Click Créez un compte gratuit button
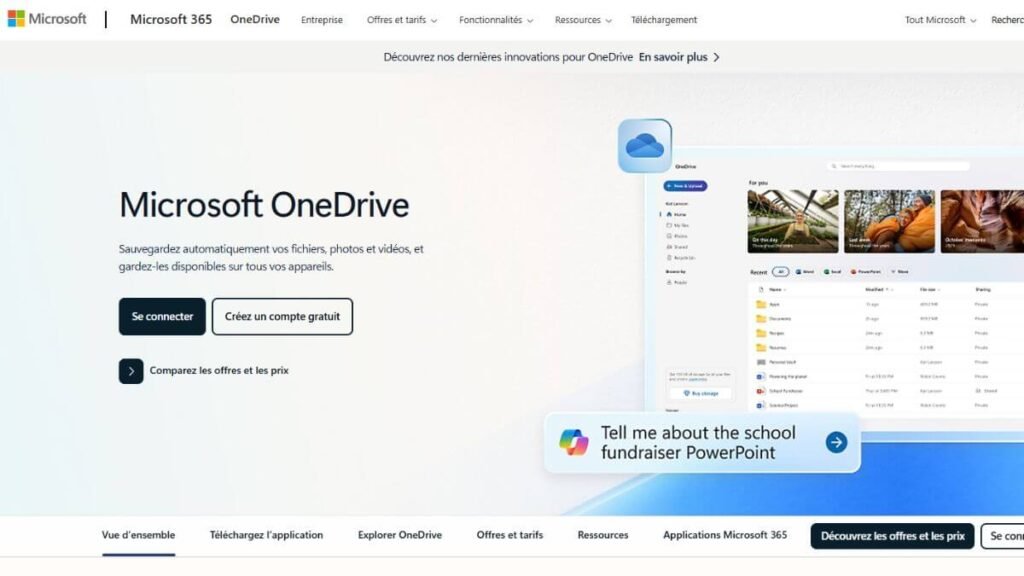1024x576 pixels. 282,317
